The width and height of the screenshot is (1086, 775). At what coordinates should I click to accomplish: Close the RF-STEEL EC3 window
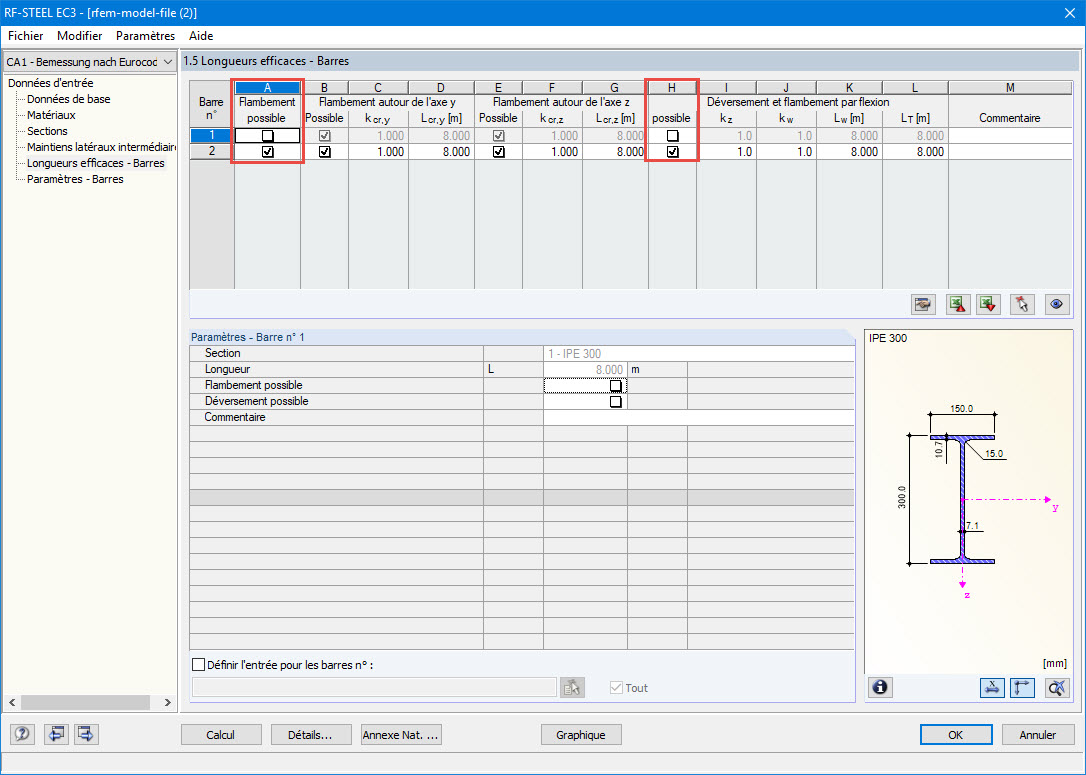click(1069, 12)
